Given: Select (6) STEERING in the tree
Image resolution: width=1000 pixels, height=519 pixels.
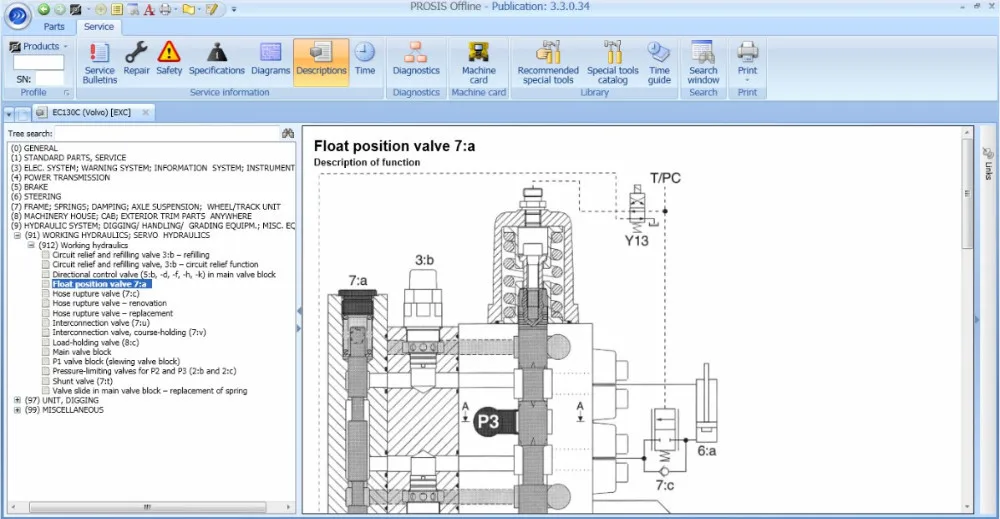Looking at the screenshot, I should point(36,196).
